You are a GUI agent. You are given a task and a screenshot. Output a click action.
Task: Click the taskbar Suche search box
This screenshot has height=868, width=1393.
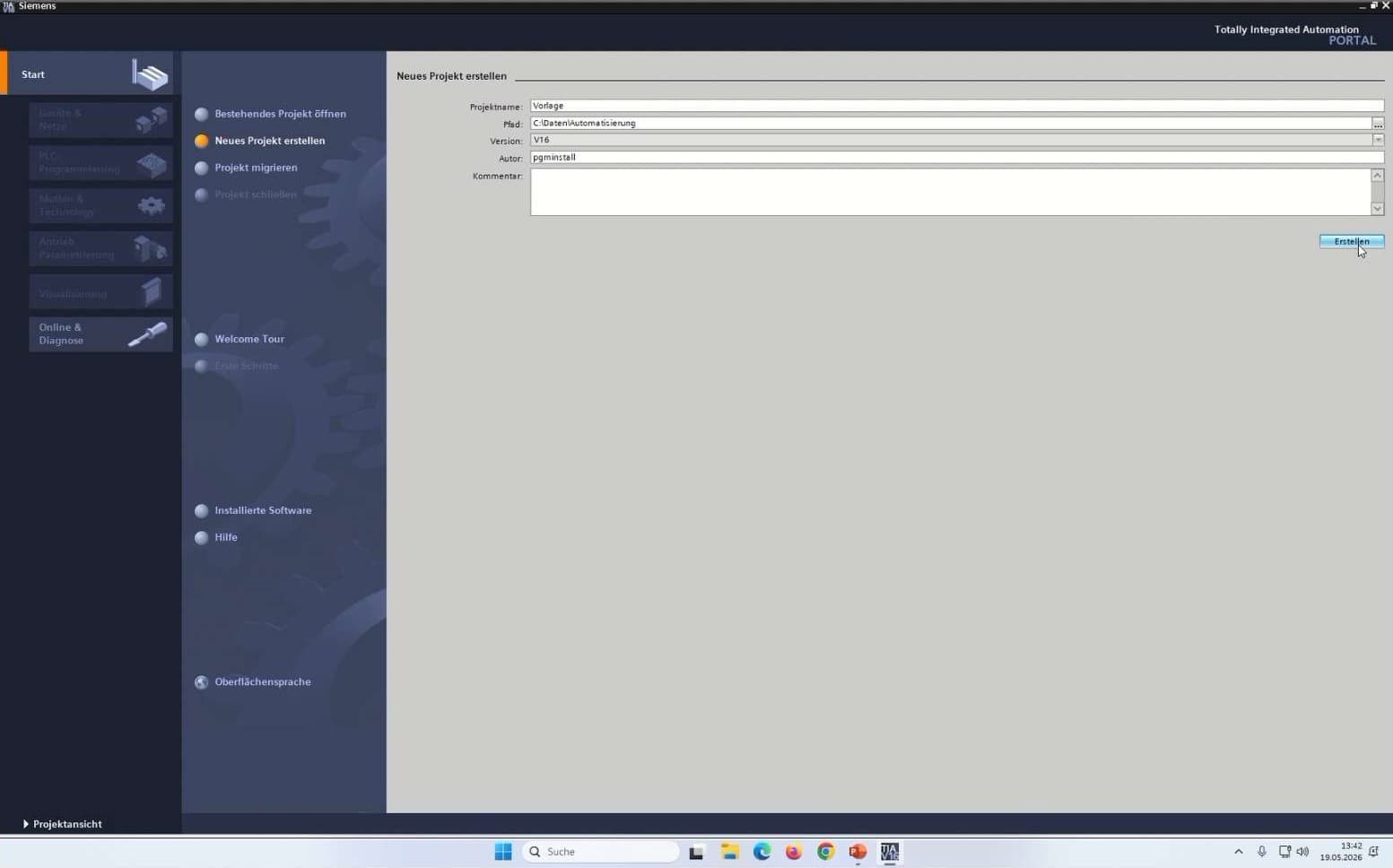(x=600, y=852)
